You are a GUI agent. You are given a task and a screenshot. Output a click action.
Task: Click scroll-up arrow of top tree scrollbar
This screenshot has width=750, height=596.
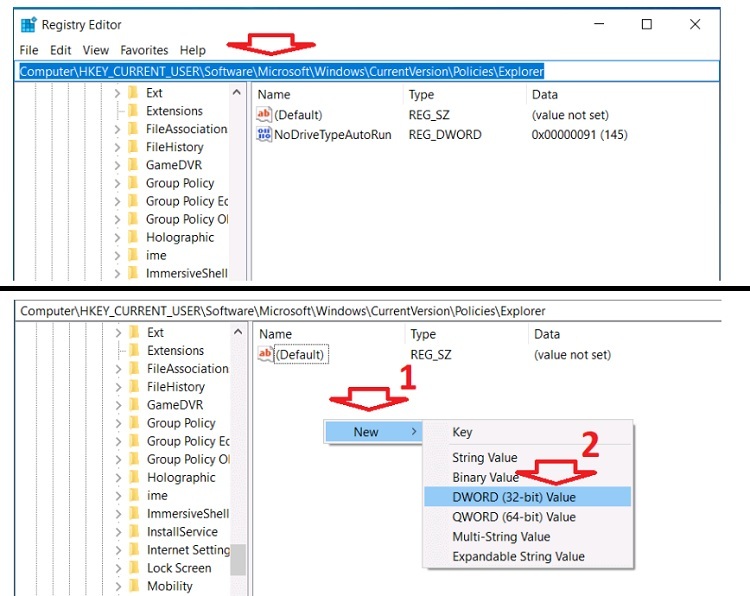tap(237, 92)
